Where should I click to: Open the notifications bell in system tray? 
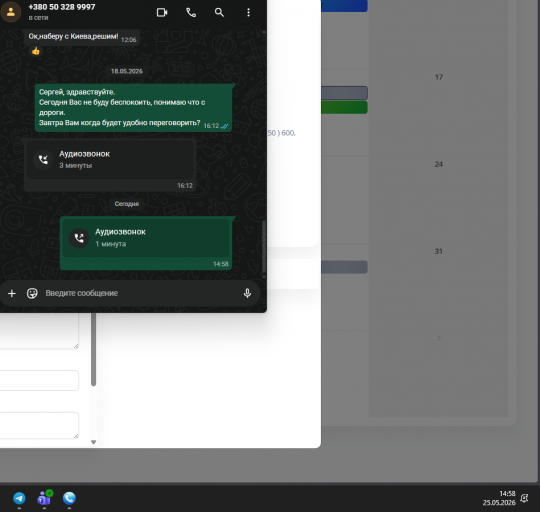pos(524,498)
